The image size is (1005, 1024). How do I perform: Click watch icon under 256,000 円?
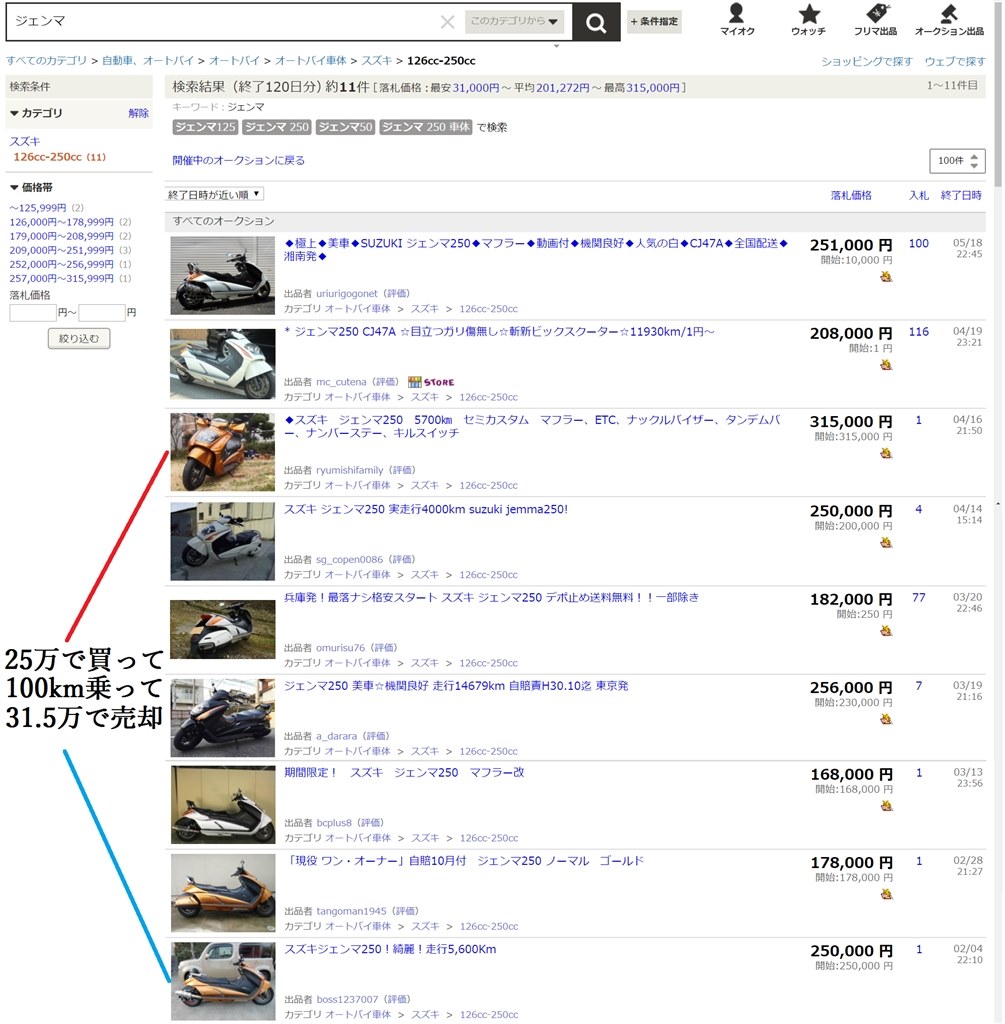pos(885,719)
